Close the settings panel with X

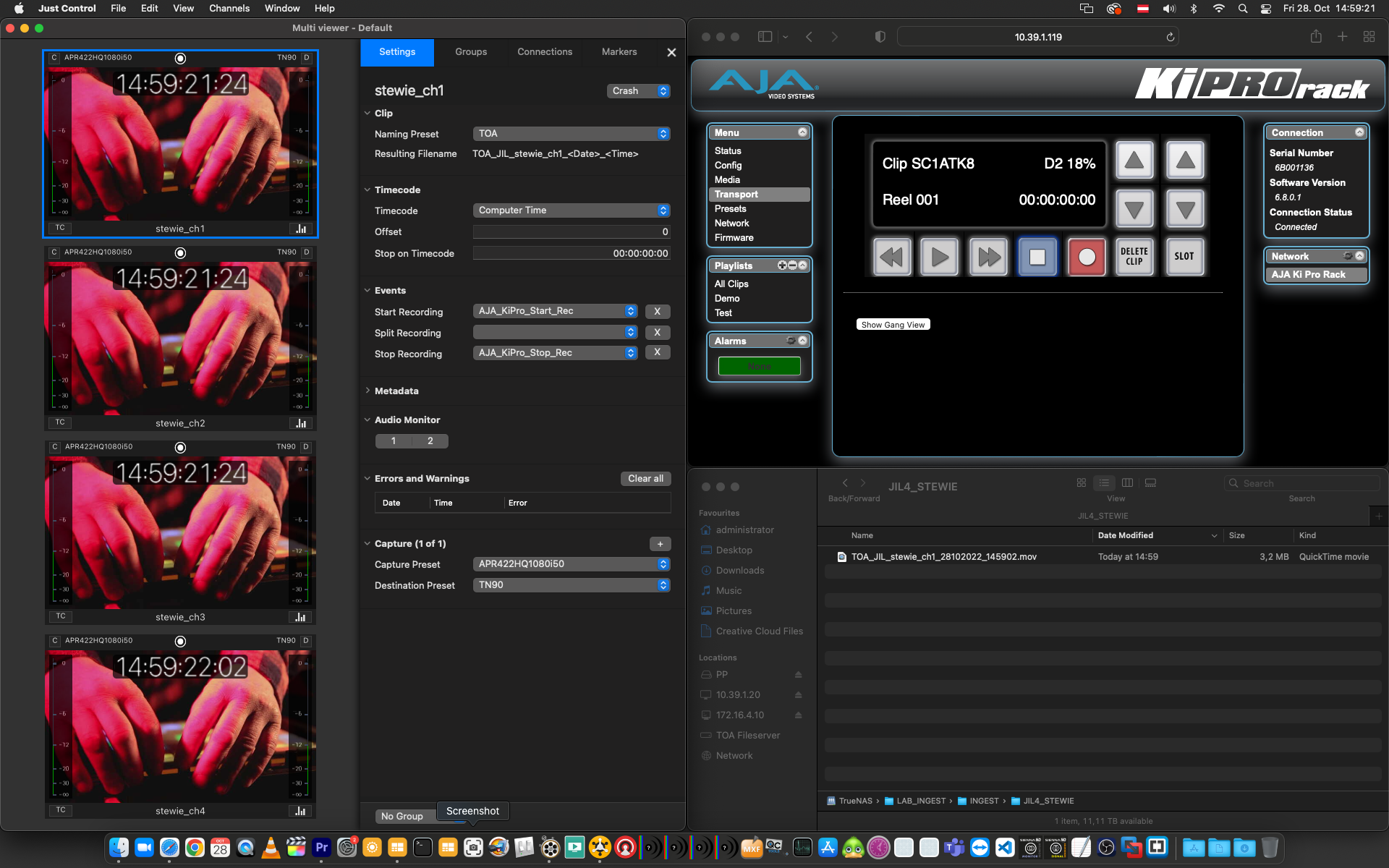pos(671,52)
